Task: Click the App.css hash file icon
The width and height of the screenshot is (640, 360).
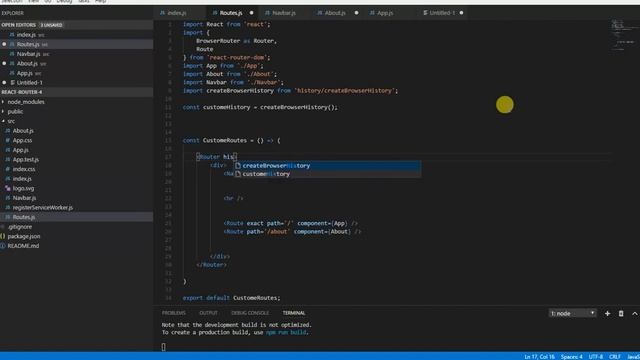Action: tap(8, 140)
